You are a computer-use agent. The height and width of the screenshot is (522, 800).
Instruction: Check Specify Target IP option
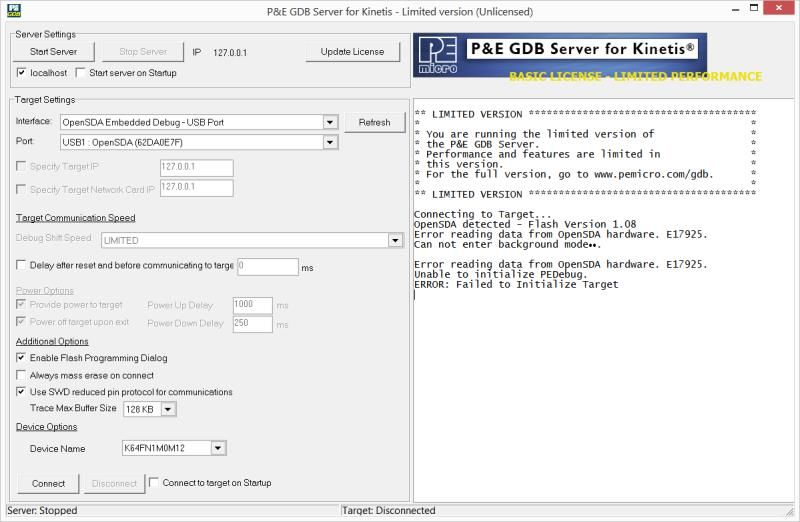(21, 166)
